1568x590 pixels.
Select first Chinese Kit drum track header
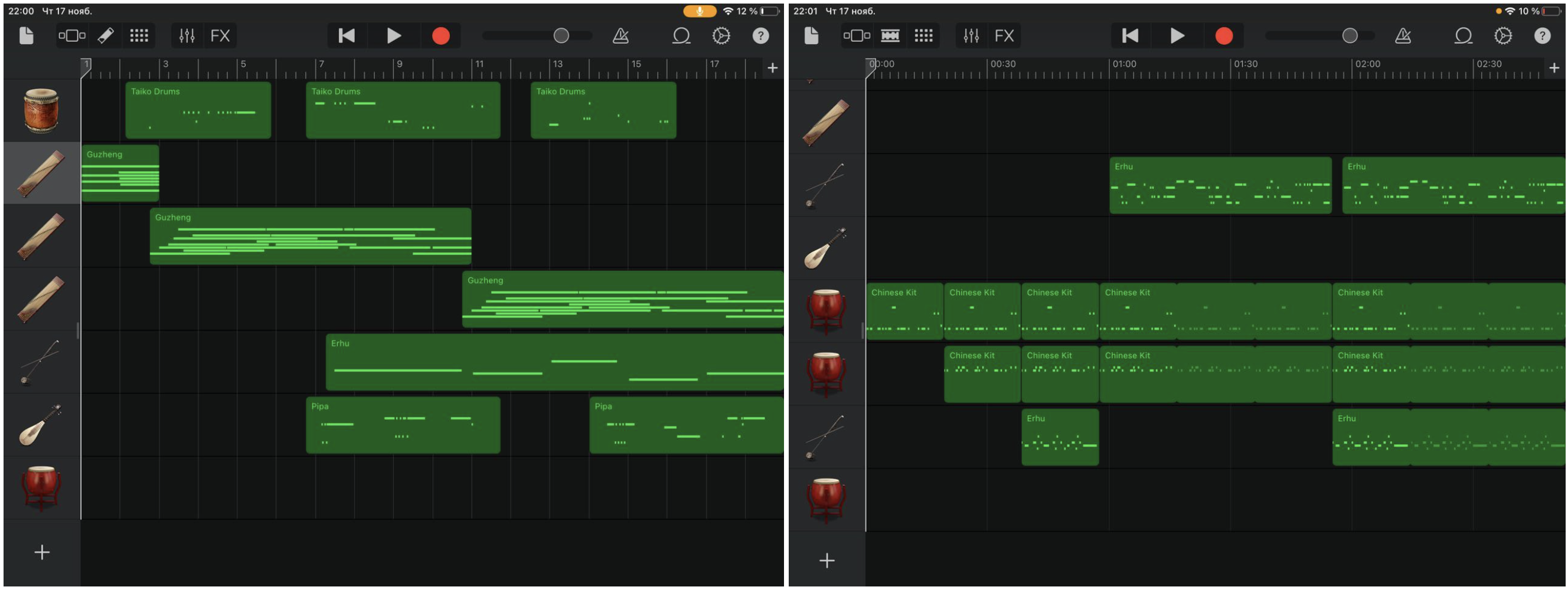[x=827, y=312]
